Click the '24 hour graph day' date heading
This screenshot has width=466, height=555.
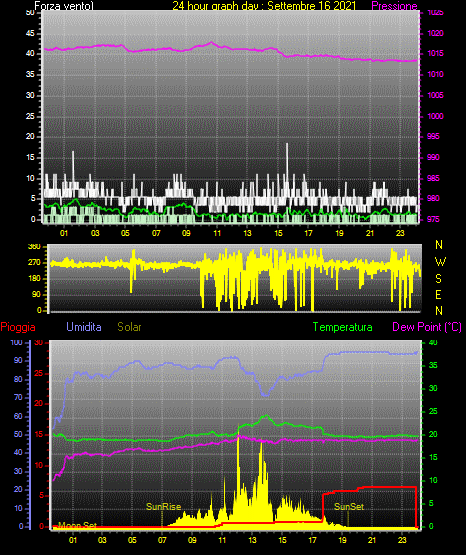(x=264, y=6)
